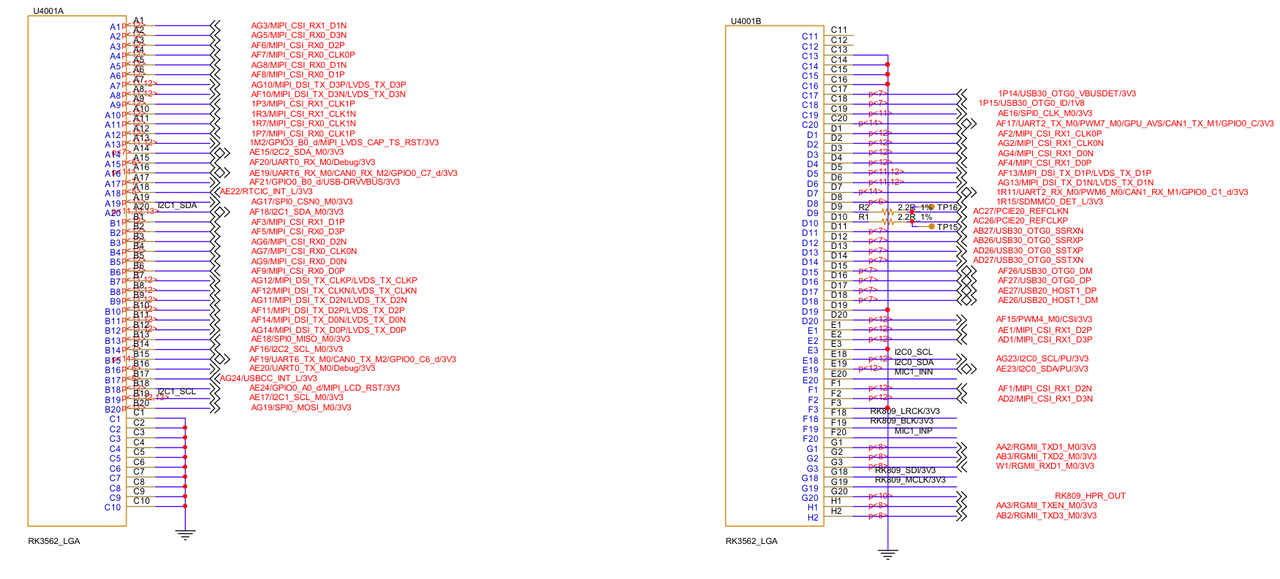Select net label AG19/SPI0_MOSI_M0/3V3
This screenshot has height=579, width=1280.
301,408
